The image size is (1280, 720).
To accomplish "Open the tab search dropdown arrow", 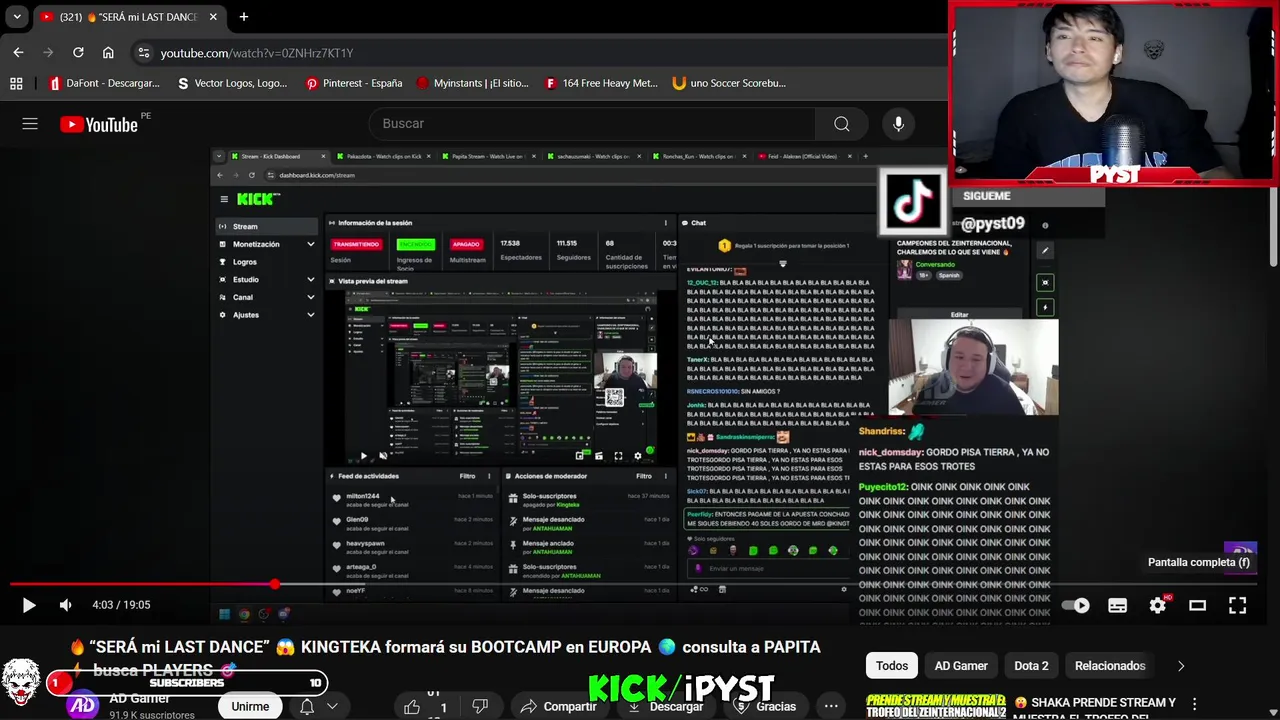I will tap(18, 17).
